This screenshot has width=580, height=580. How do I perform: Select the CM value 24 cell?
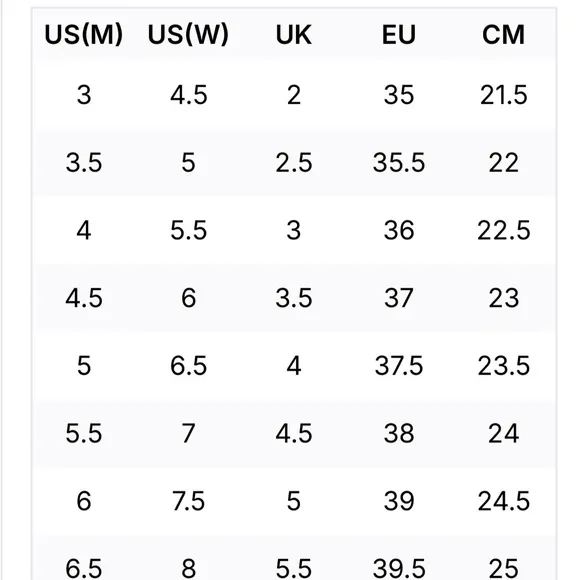point(503,434)
